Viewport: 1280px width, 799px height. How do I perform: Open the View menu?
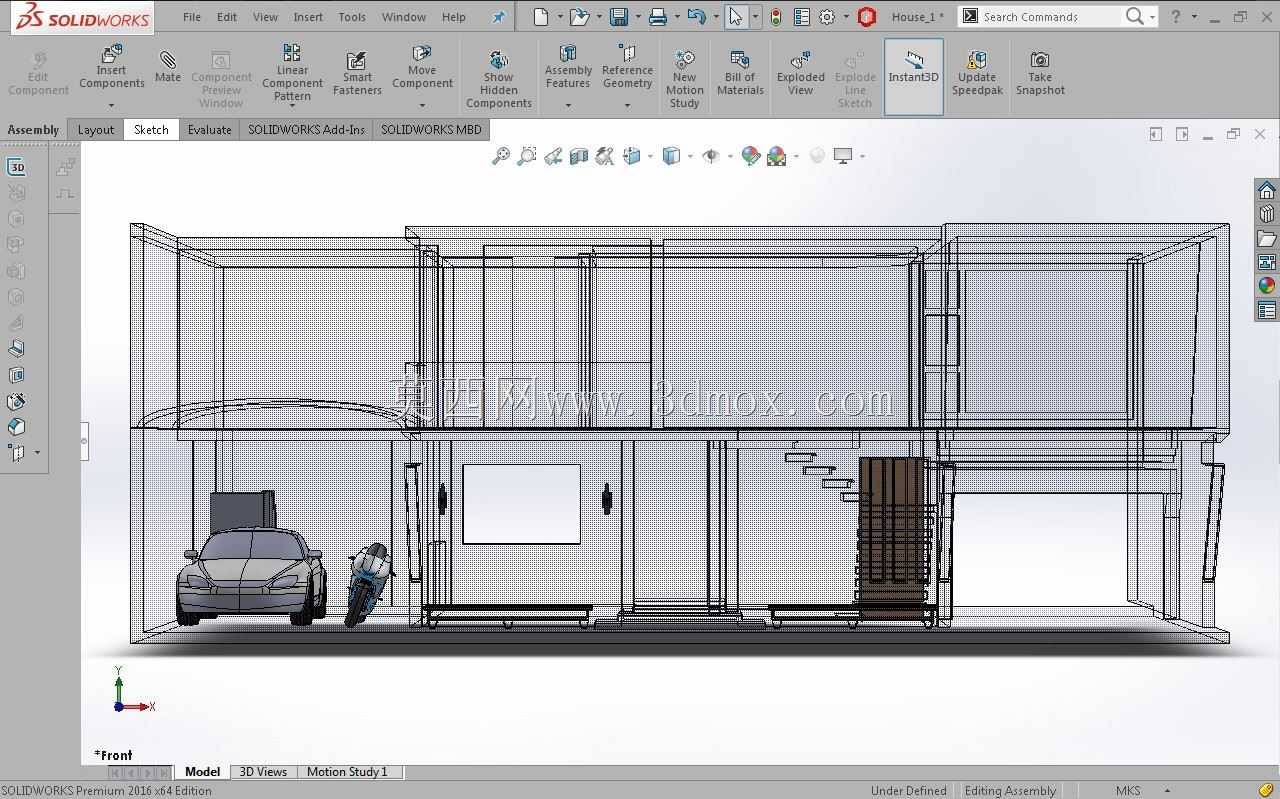click(x=265, y=17)
